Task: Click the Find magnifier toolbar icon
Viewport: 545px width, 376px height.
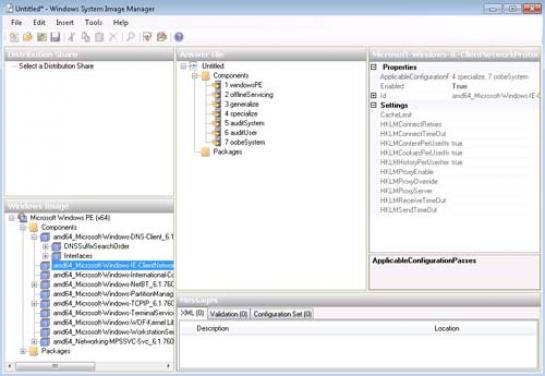Action: (x=130, y=37)
